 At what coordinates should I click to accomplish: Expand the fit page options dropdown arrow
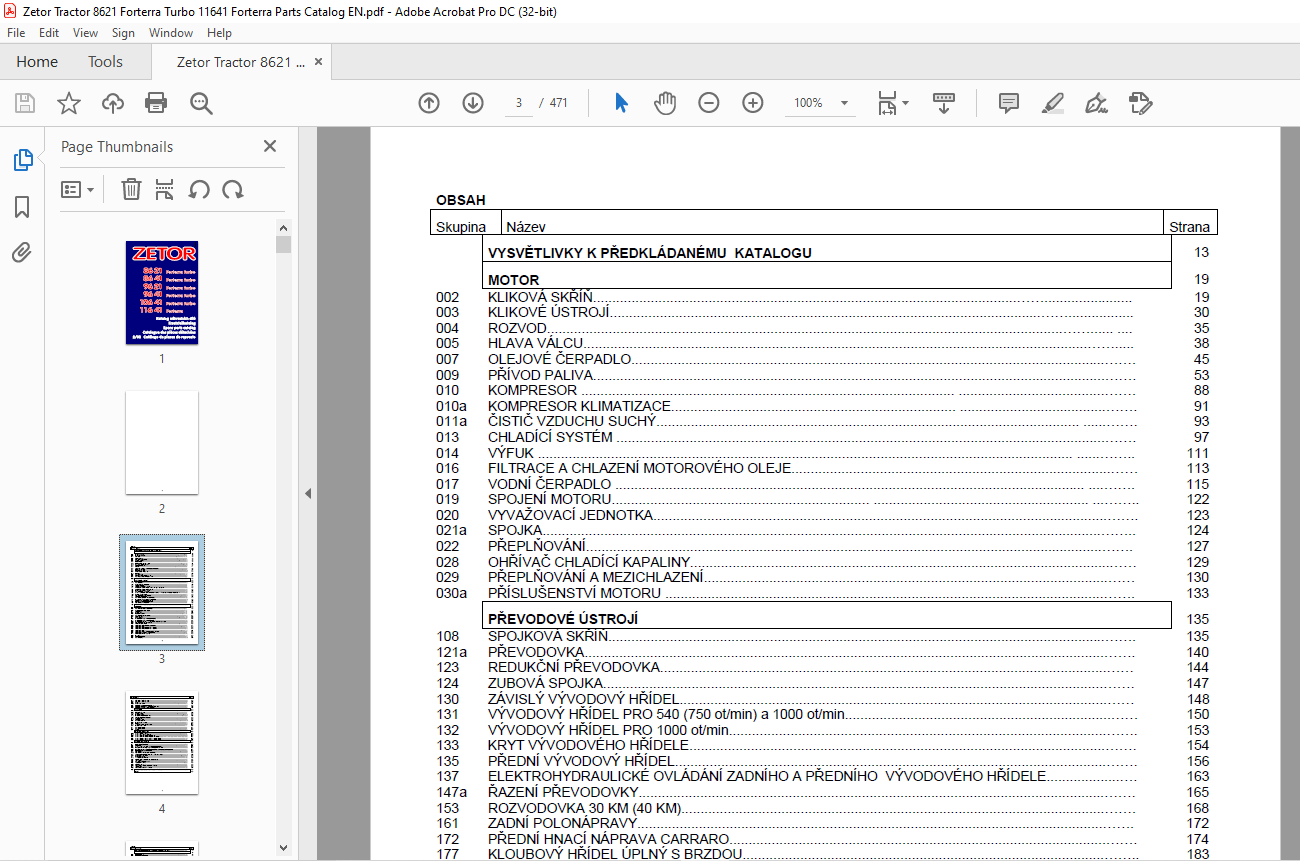(x=905, y=103)
